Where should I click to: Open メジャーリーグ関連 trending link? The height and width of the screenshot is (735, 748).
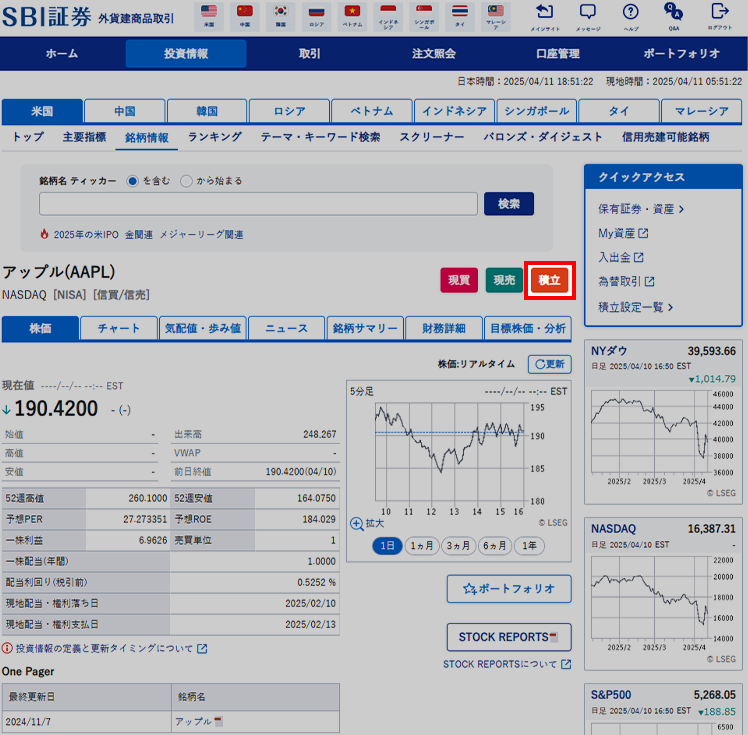click(201, 235)
